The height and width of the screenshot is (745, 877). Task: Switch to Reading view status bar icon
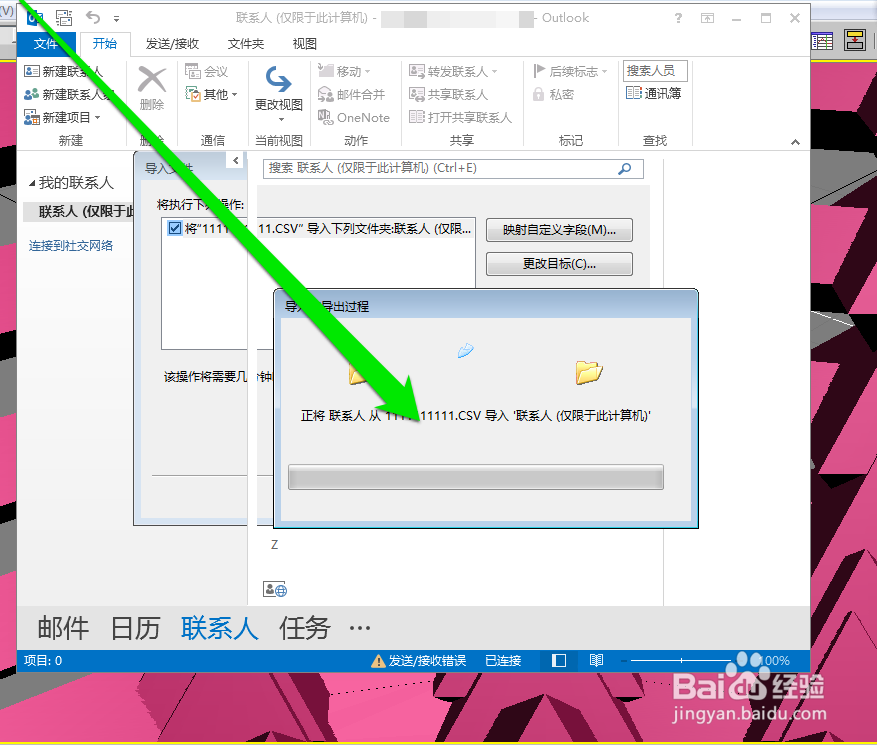coord(596,661)
